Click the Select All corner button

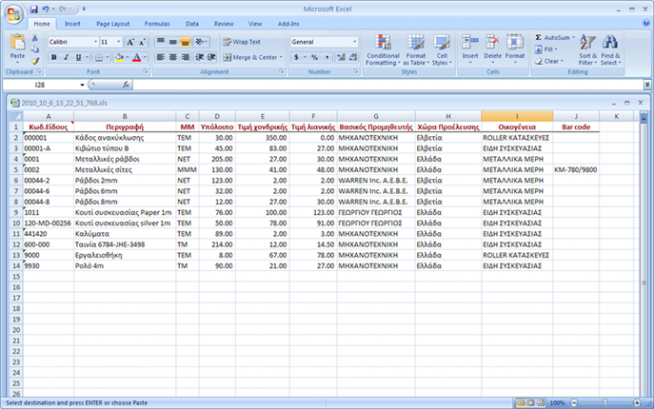pyautogui.click(x=16, y=116)
